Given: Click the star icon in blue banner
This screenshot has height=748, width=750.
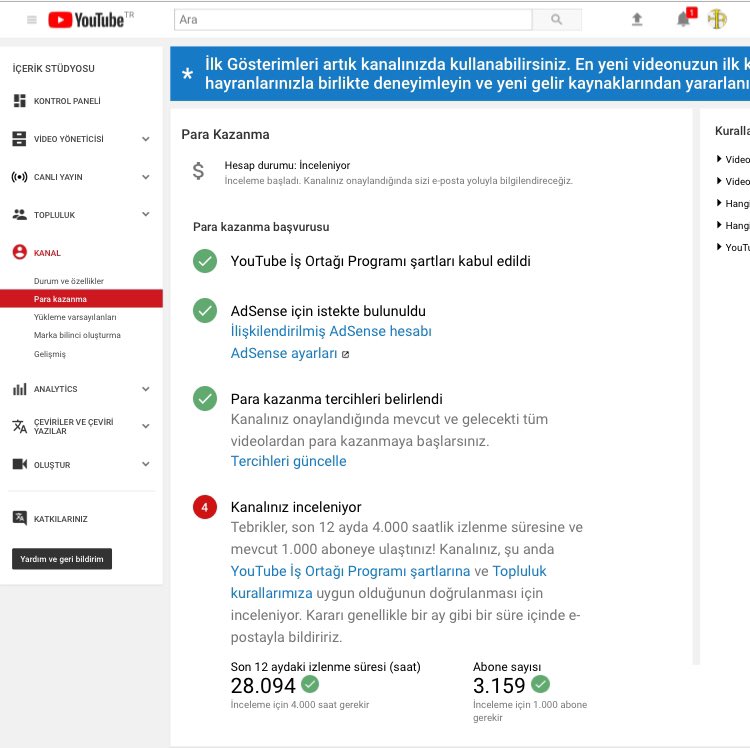Looking at the screenshot, I should [x=188, y=74].
